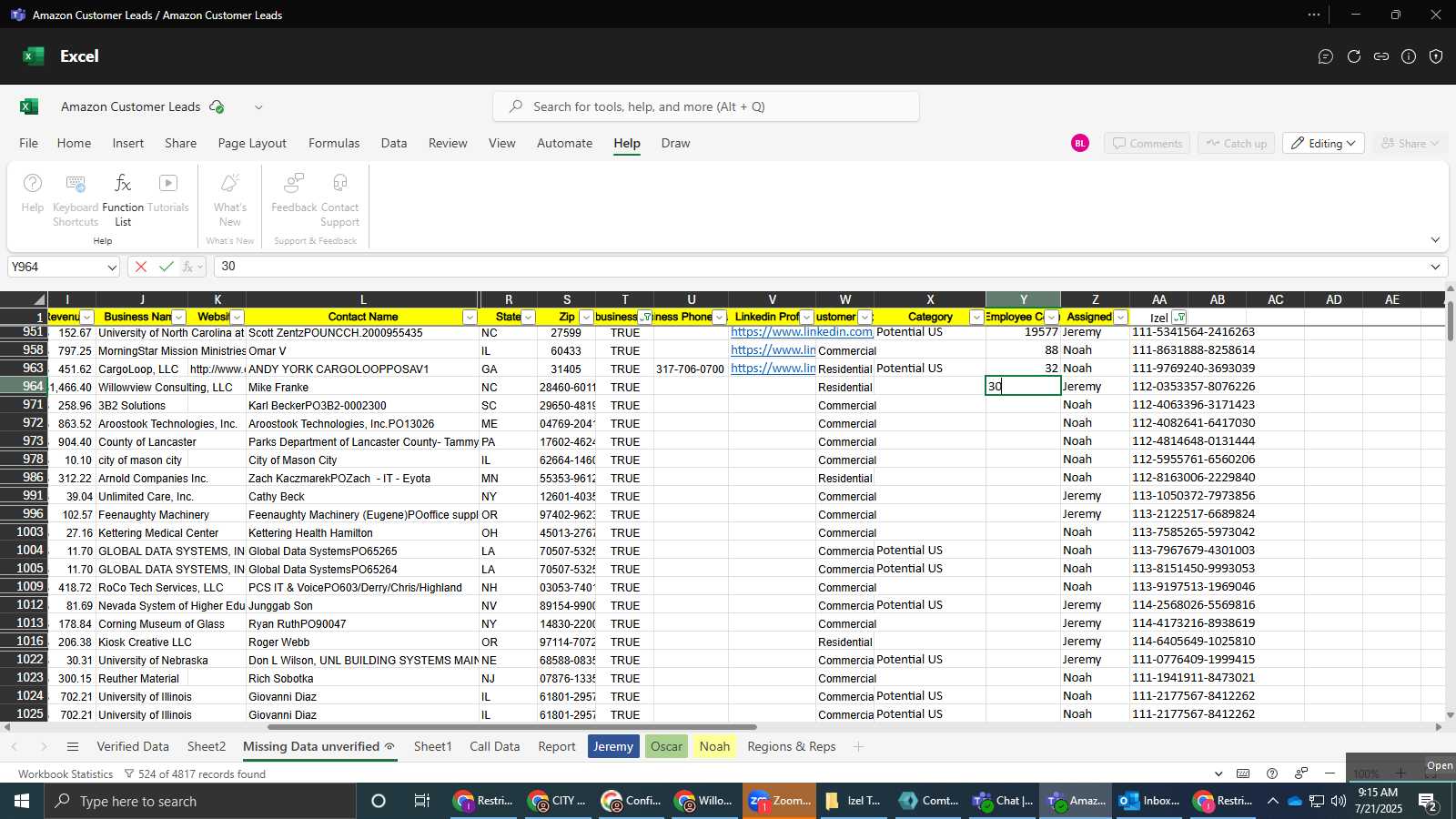This screenshot has width=1456, height=819.
Task: Expand the Name Box dropdown arrow
Action: (112, 268)
